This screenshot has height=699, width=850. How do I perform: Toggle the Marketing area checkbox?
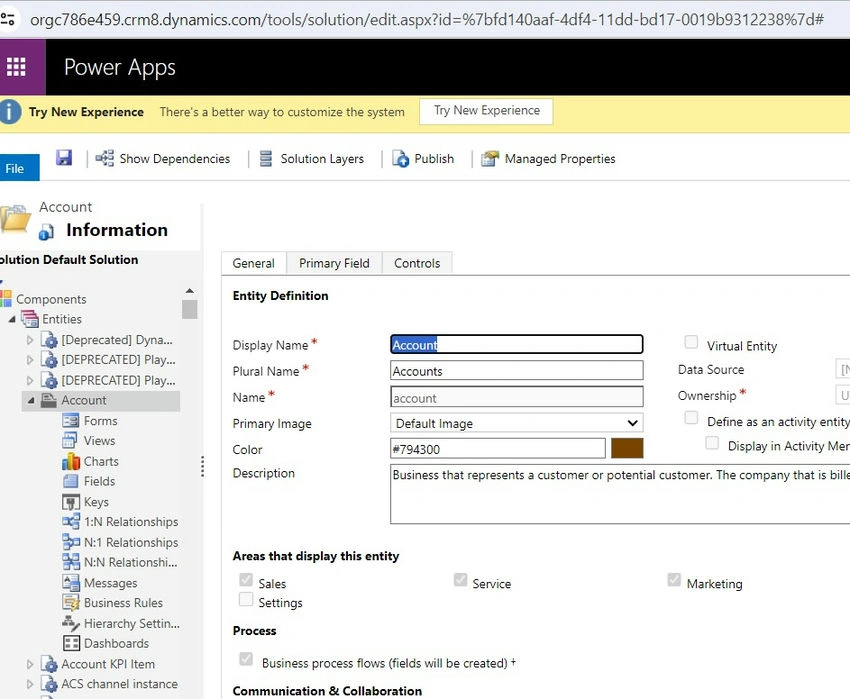674,580
